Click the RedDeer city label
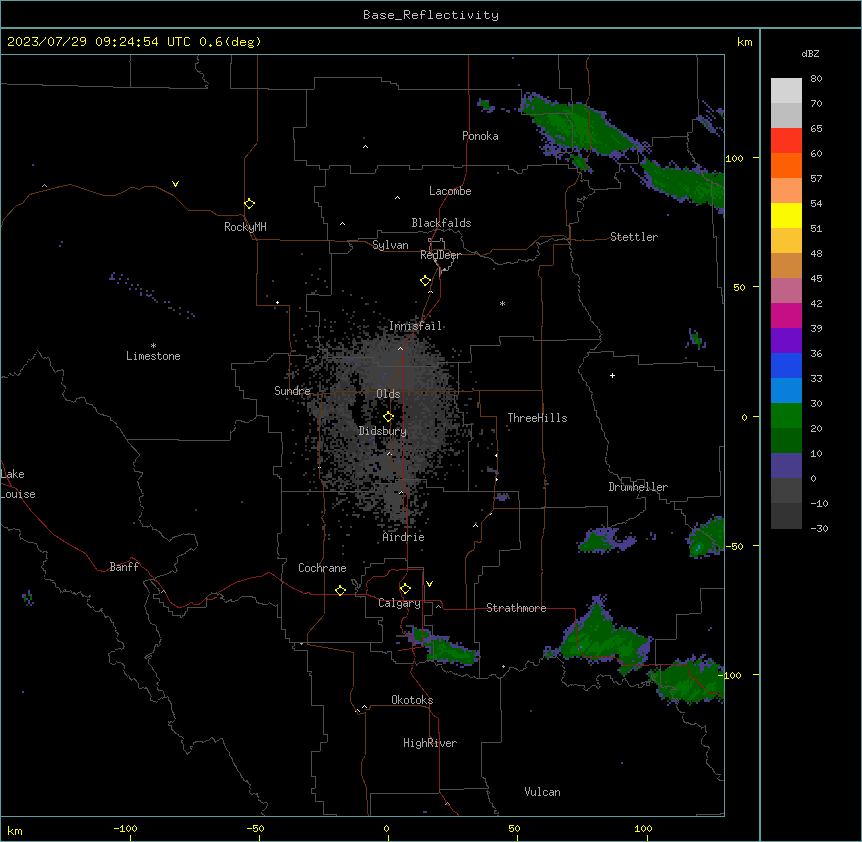The width and height of the screenshot is (862, 842). pyautogui.click(x=440, y=255)
